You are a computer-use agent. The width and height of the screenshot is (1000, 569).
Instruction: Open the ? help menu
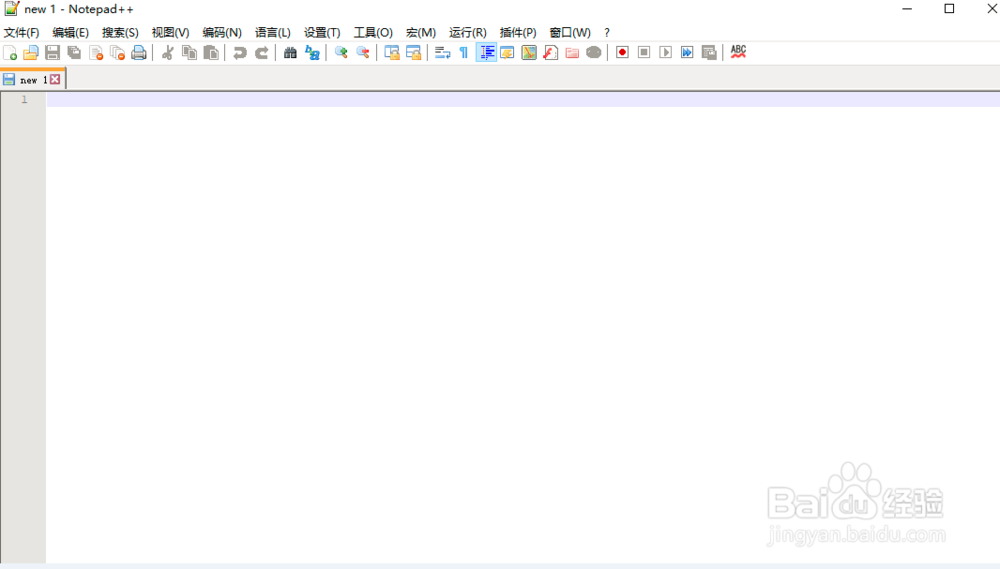click(x=607, y=33)
